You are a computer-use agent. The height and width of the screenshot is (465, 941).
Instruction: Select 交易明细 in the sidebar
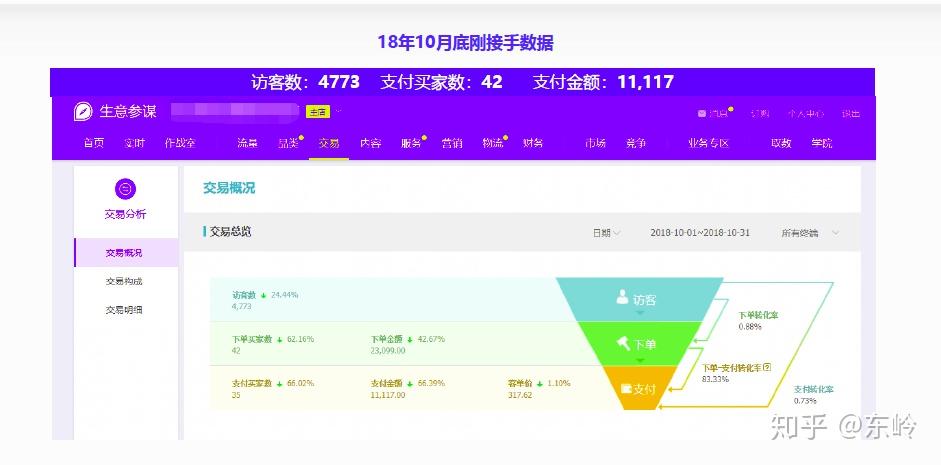(x=124, y=310)
